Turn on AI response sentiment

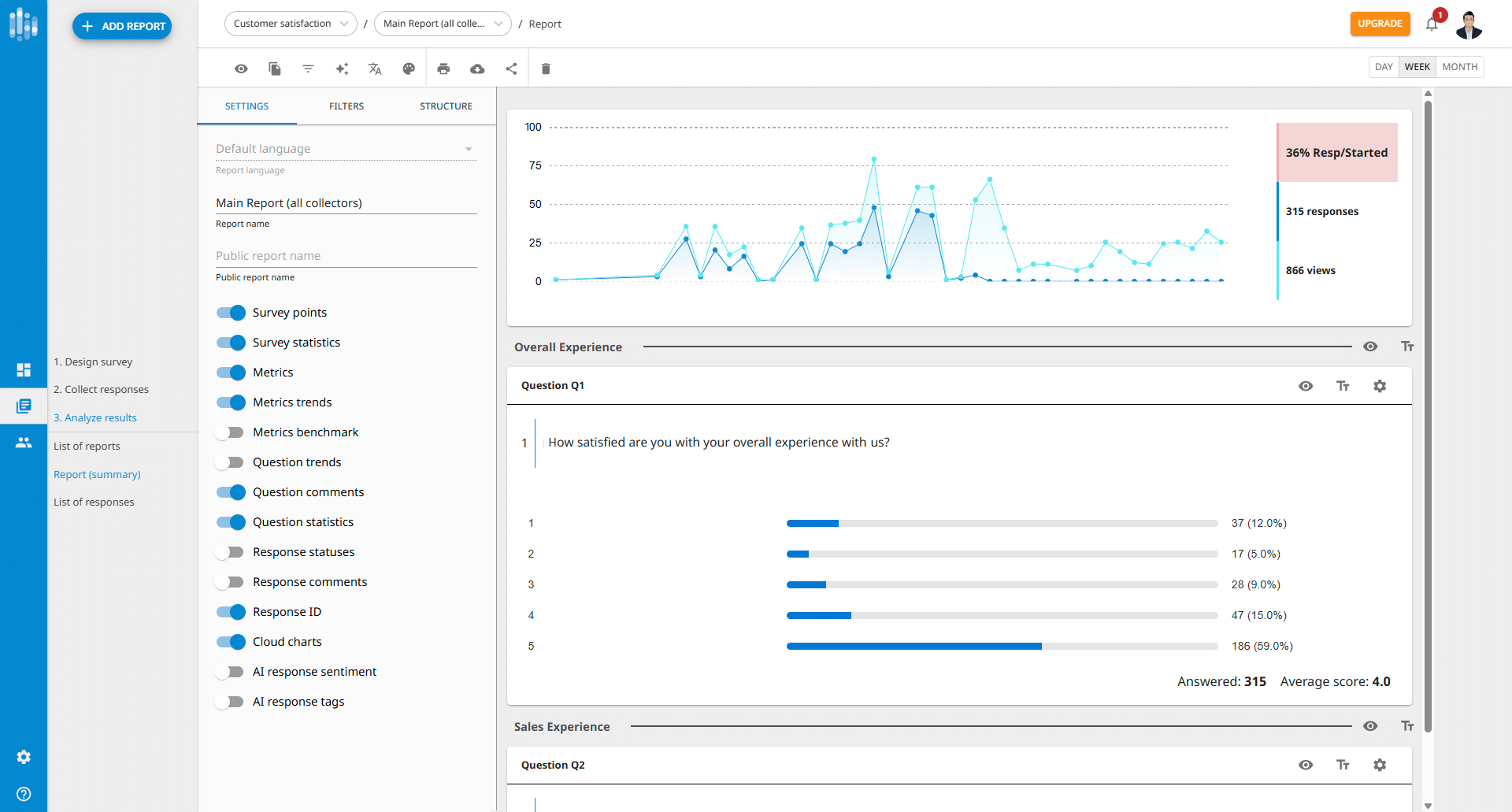point(232,672)
